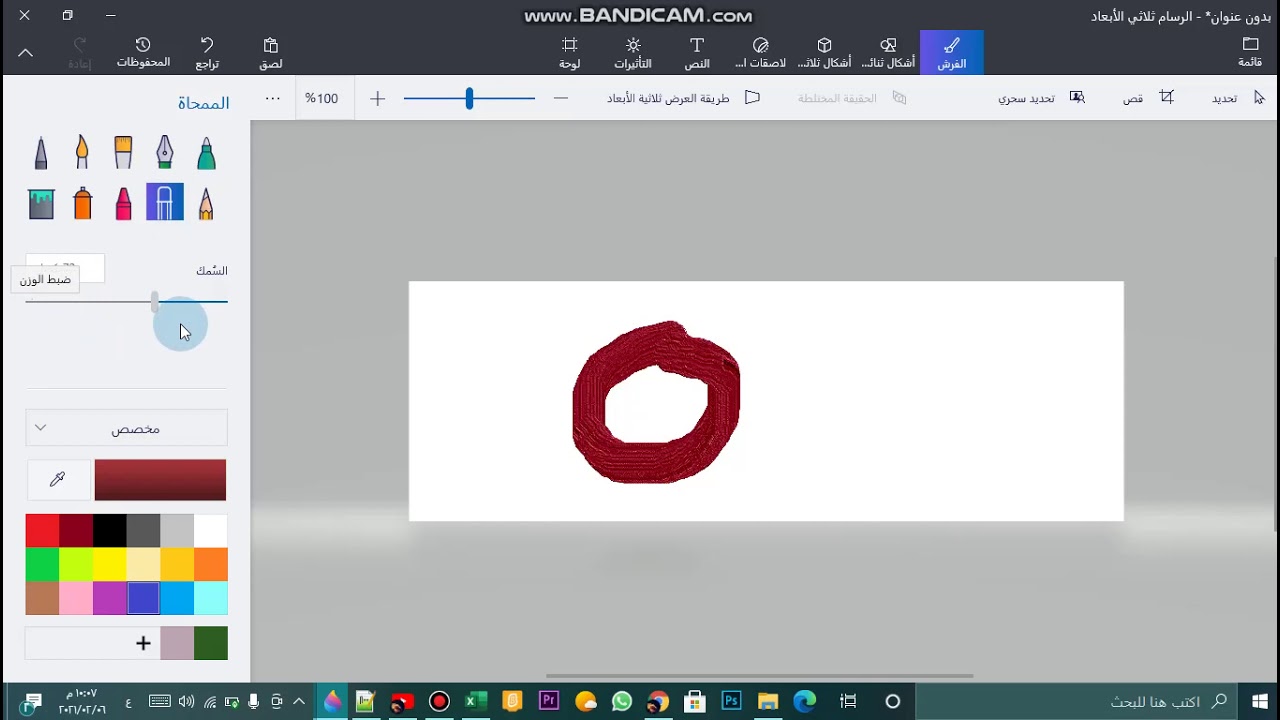Click the إعادة (Redo) button
This screenshot has width=1280, height=720.
tap(80, 53)
